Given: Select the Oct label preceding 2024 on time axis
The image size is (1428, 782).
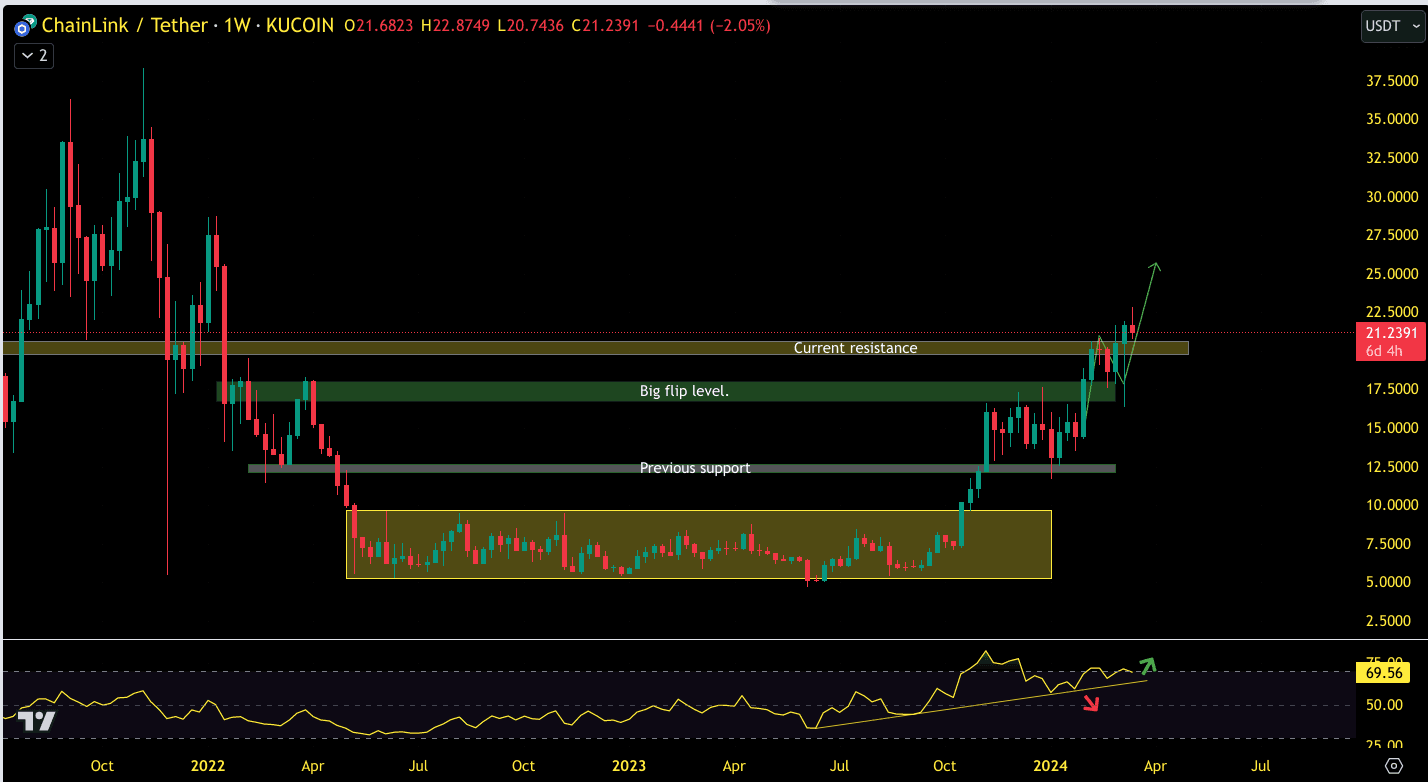Looking at the screenshot, I should 944,766.
